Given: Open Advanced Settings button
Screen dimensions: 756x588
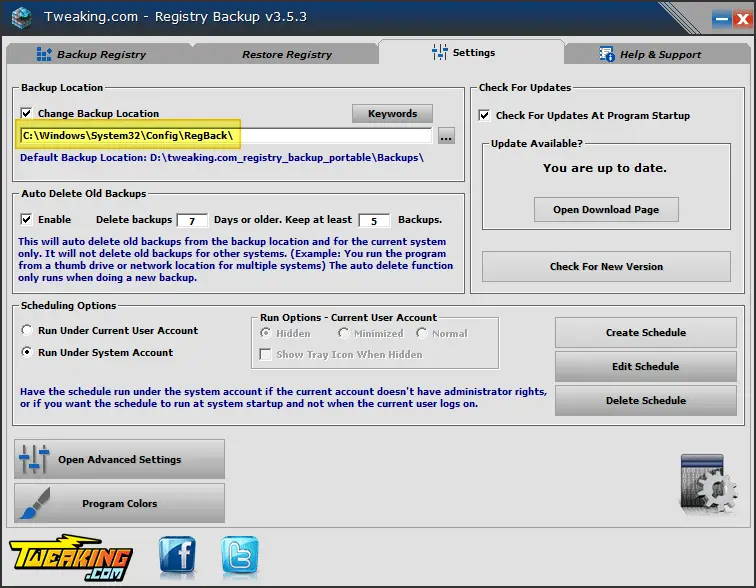Looking at the screenshot, I should pos(120,459).
